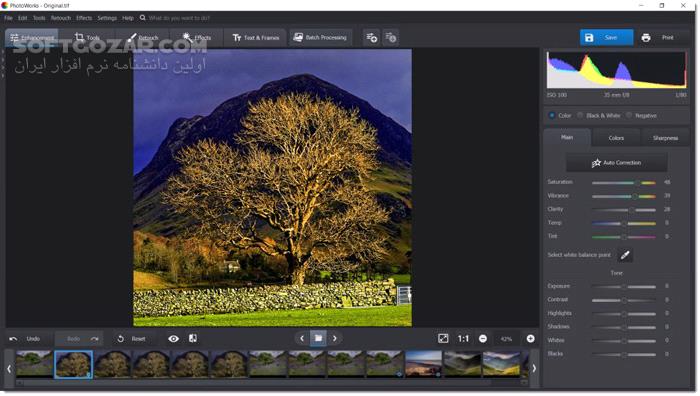700x396 pixels.
Task: Click the fit to screen icon
Action: tap(443, 338)
